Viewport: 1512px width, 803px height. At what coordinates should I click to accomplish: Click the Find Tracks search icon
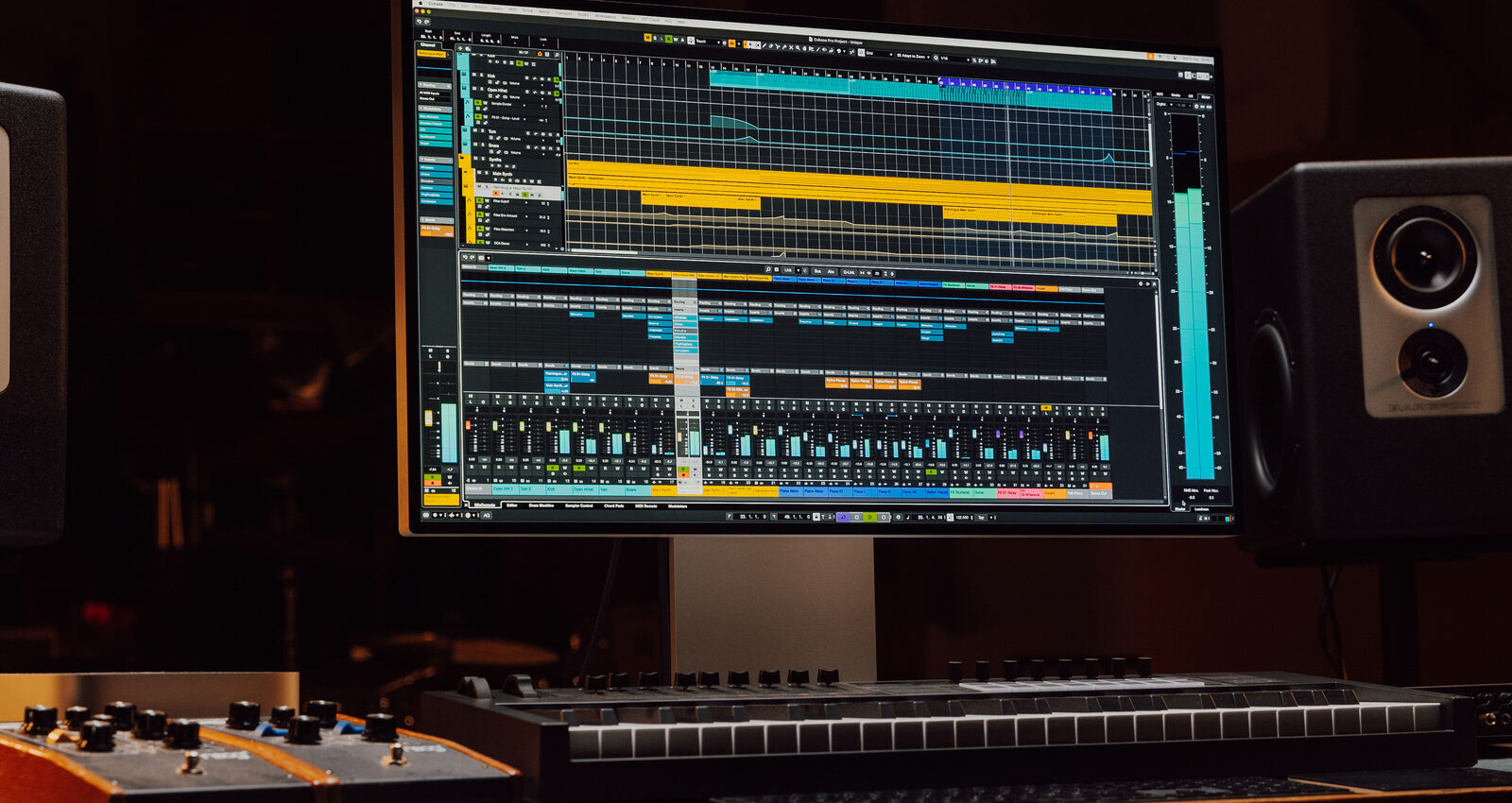pos(557,55)
